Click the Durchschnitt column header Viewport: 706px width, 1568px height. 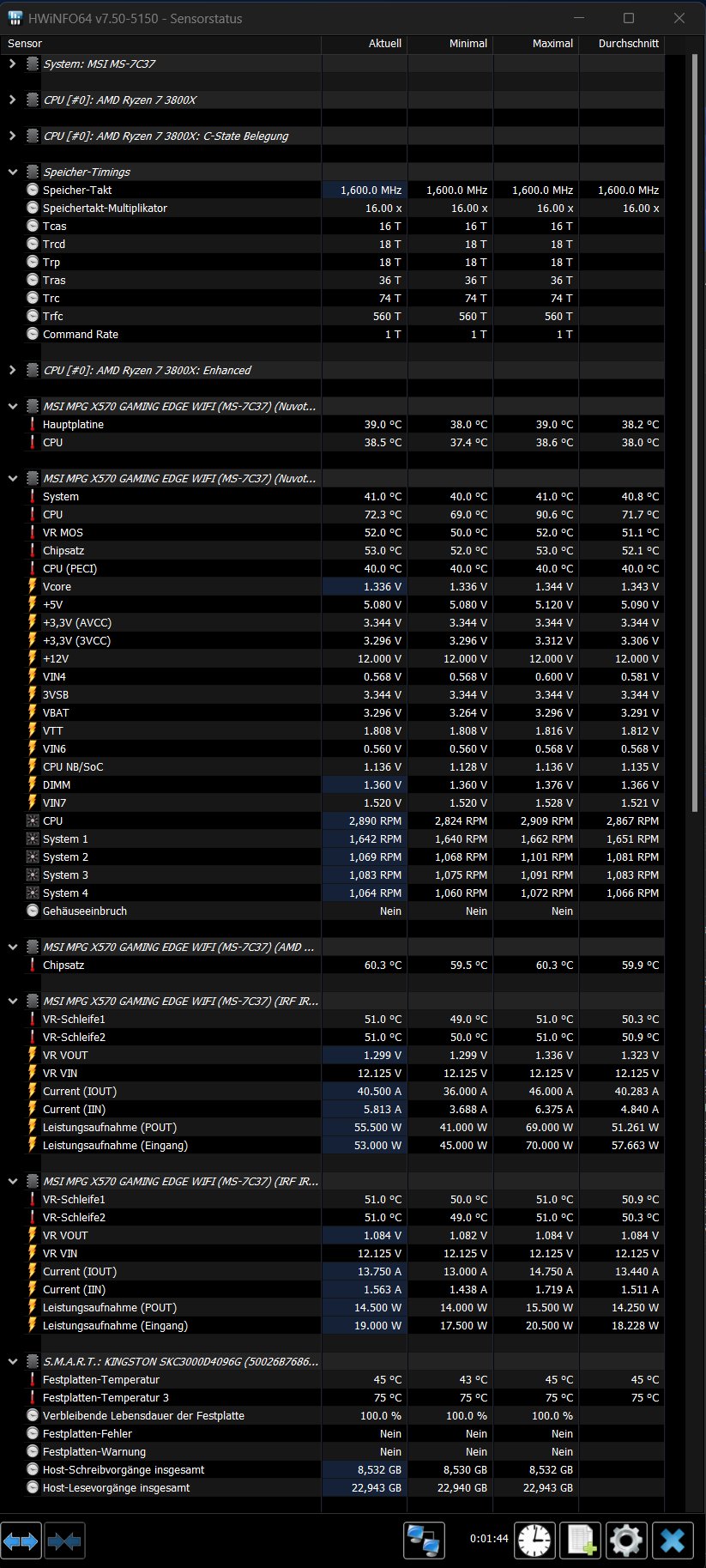(x=622, y=43)
